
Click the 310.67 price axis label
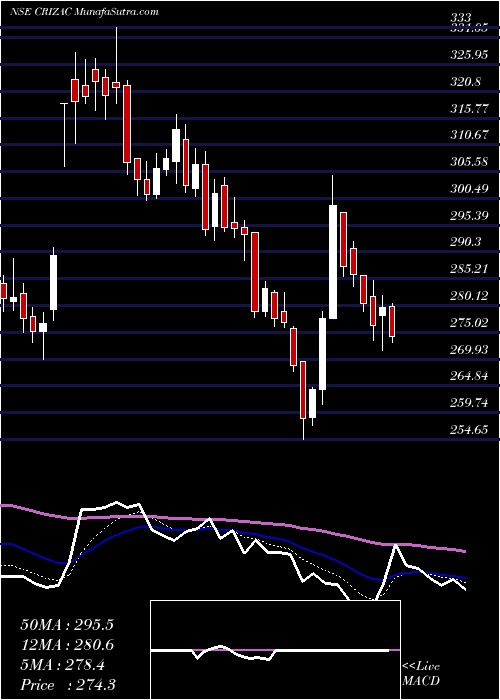(469, 135)
